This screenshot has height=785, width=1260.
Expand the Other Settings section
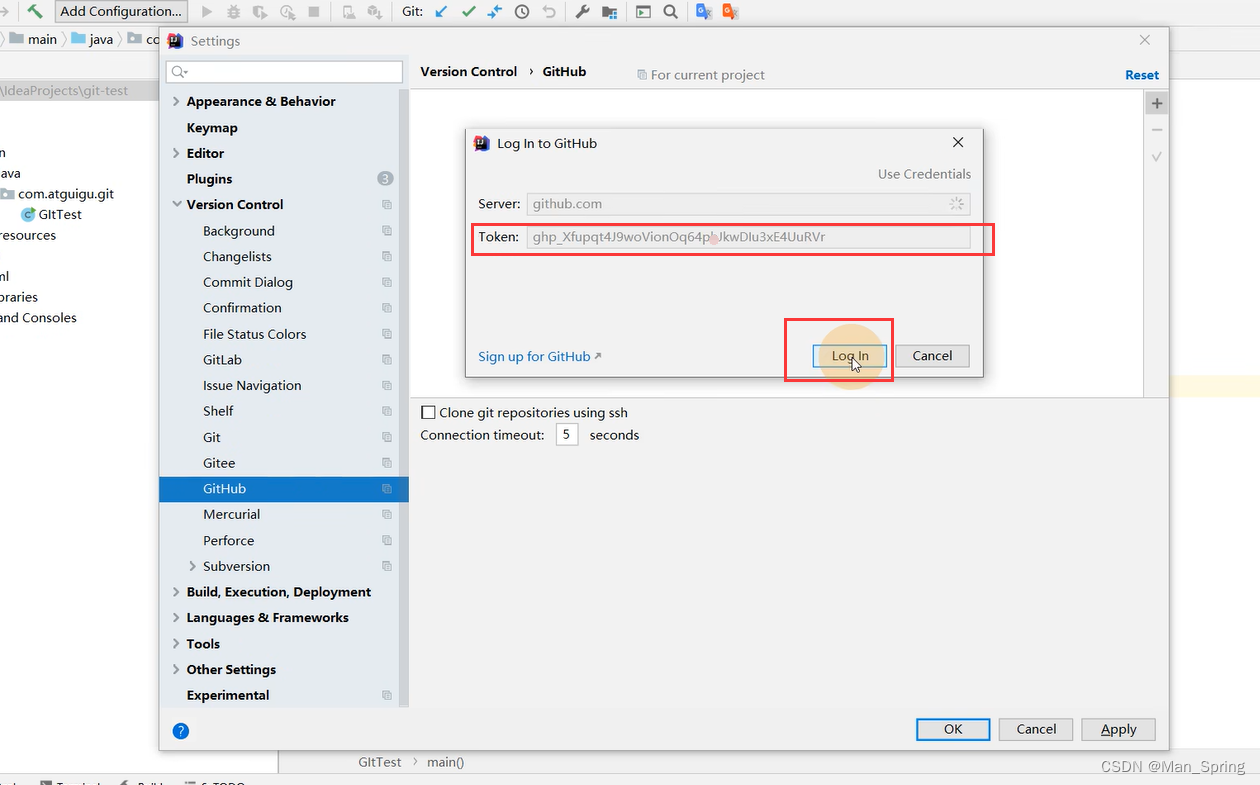177,670
